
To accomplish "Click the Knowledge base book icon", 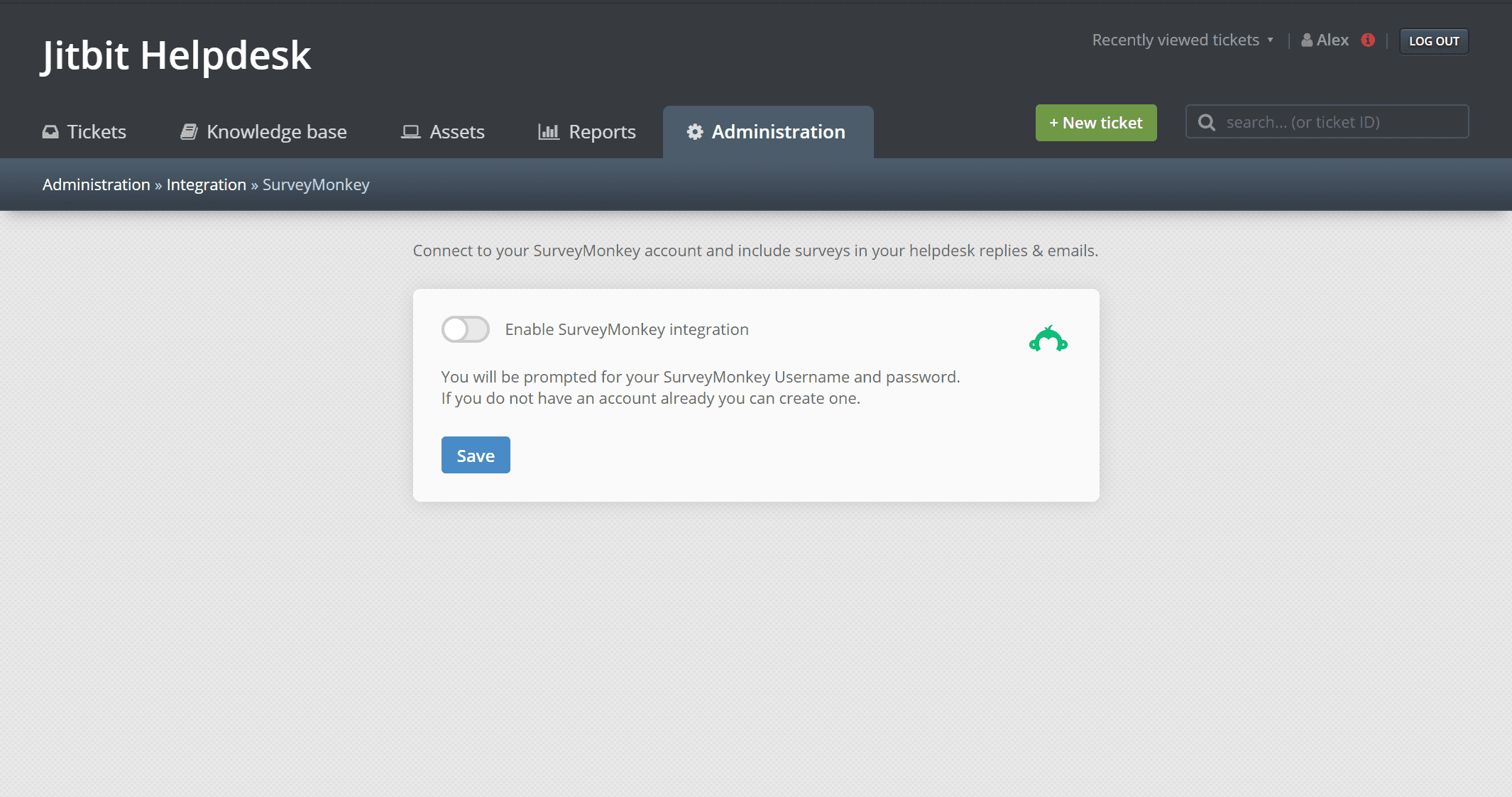I will click(188, 132).
